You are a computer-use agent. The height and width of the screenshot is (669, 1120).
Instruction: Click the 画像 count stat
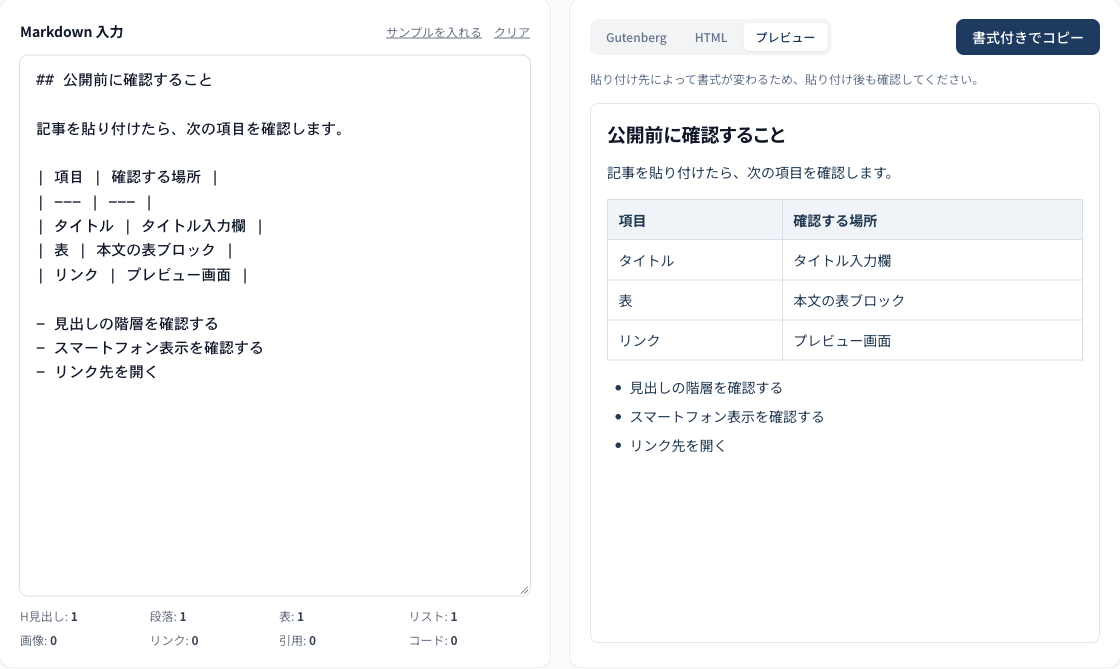[x=39, y=640]
